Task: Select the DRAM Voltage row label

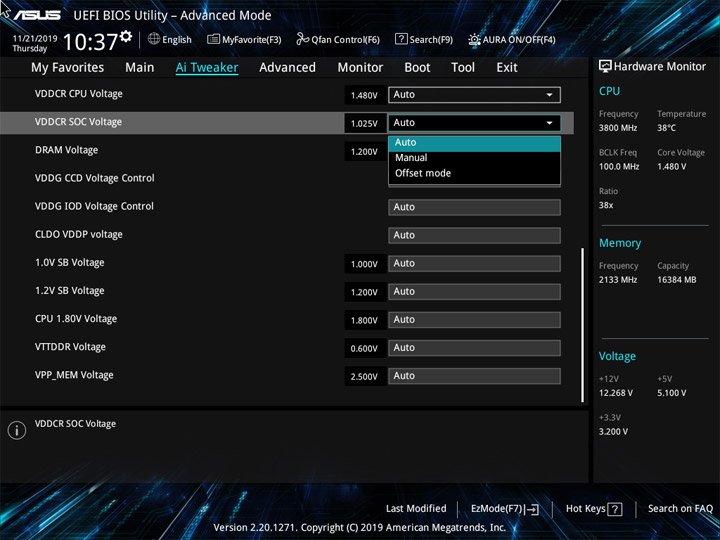Action: [x=66, y=150]
